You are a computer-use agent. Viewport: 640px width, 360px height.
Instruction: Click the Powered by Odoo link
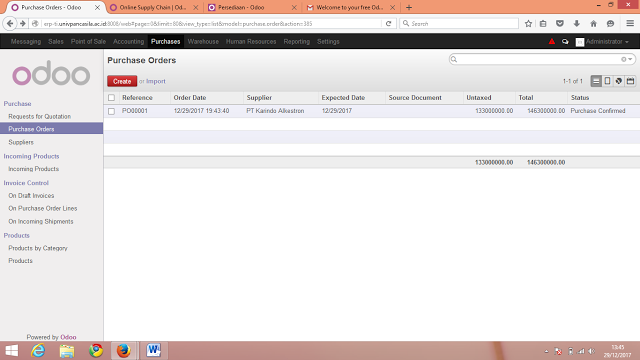click(68, 337)
